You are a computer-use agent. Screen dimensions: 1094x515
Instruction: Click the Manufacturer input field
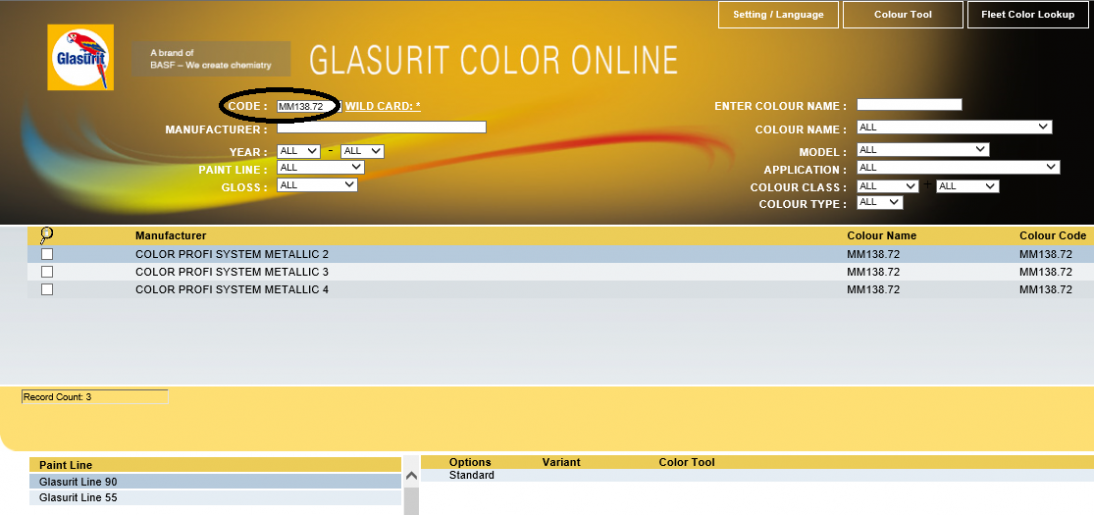[382, 127]
